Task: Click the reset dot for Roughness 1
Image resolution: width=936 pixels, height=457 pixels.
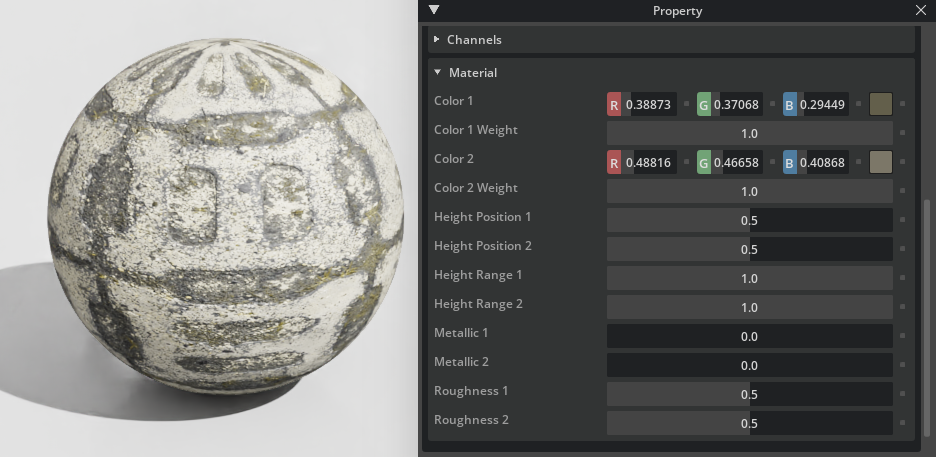Action: coord(903,393)
